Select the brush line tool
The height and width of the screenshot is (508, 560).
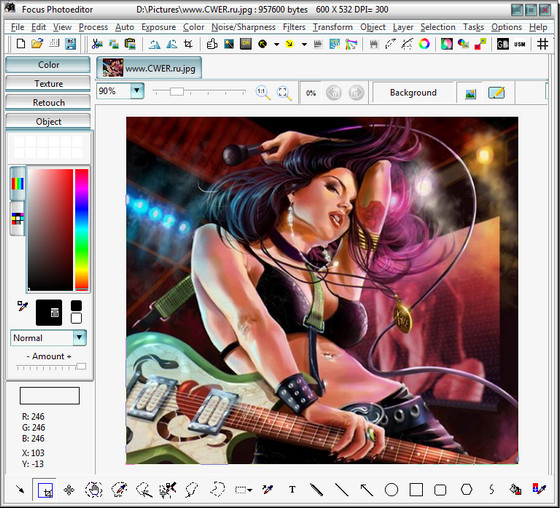click(316, 489)
